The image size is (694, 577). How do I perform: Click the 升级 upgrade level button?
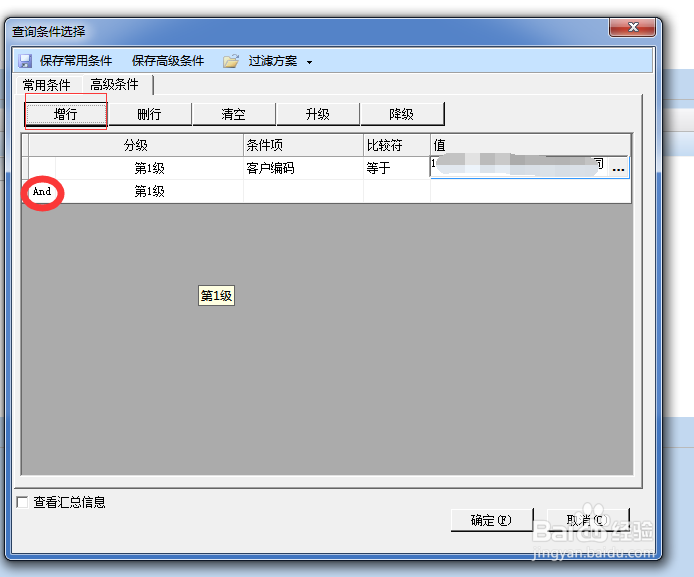click(318, 114)
